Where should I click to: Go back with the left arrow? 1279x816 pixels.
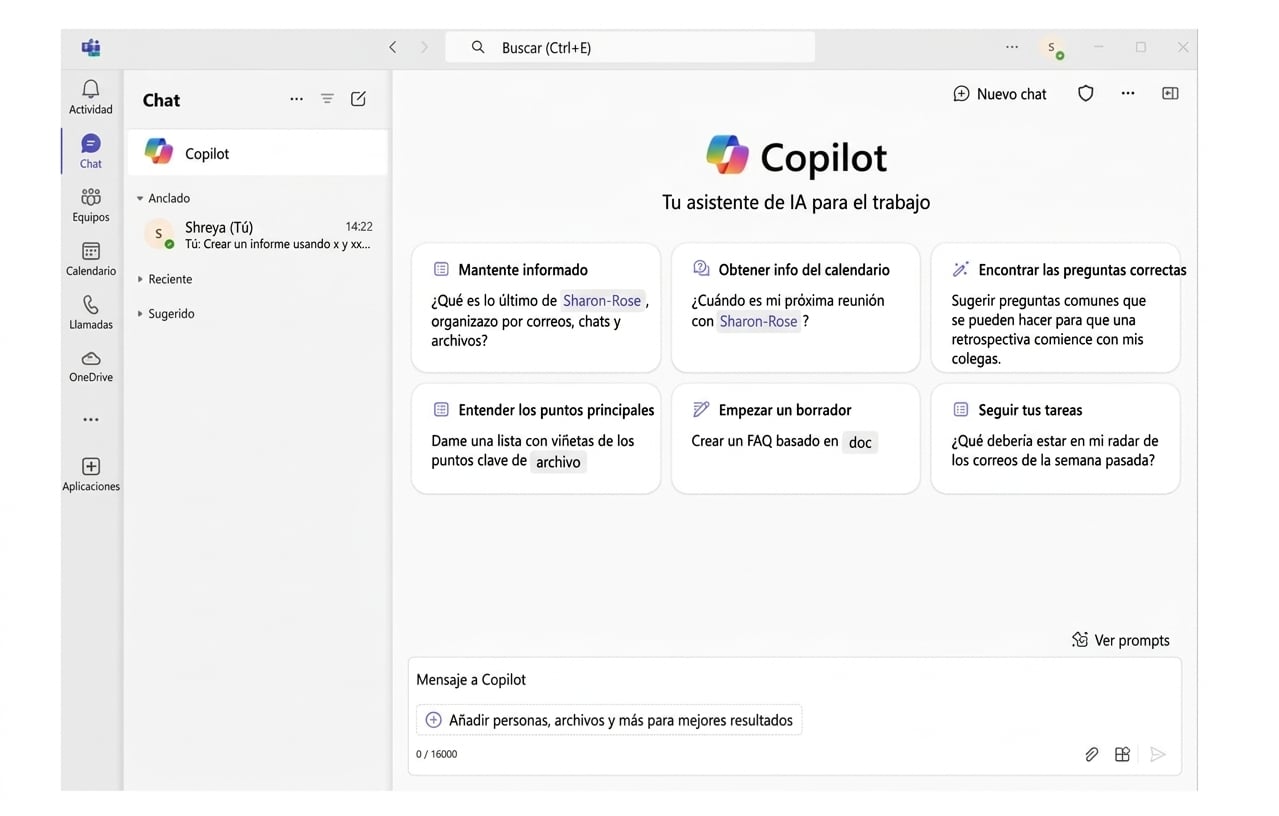pyautogui.click(x=392, y=47)
